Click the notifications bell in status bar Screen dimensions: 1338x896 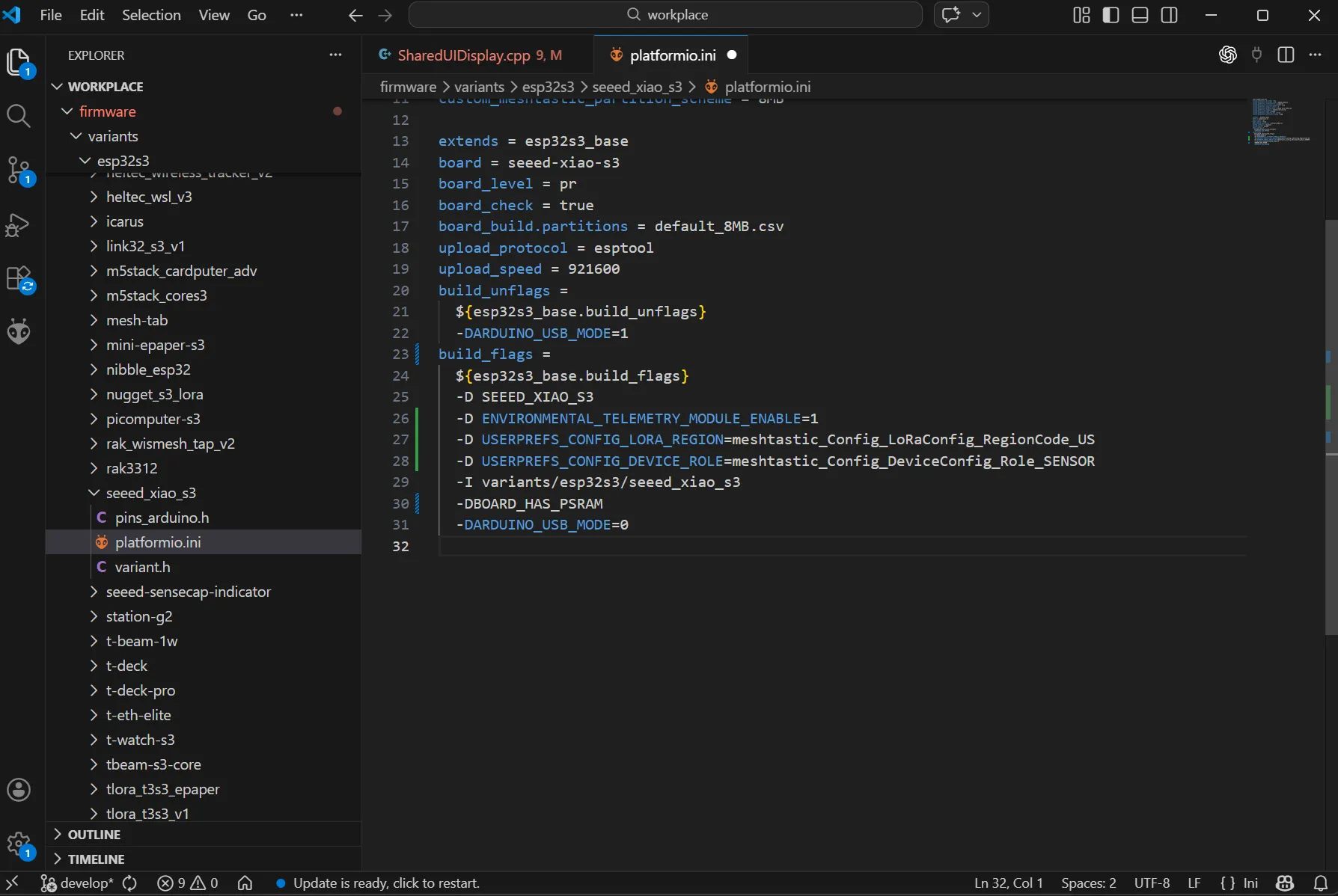pyautogui.click(x=1321, y=883)
